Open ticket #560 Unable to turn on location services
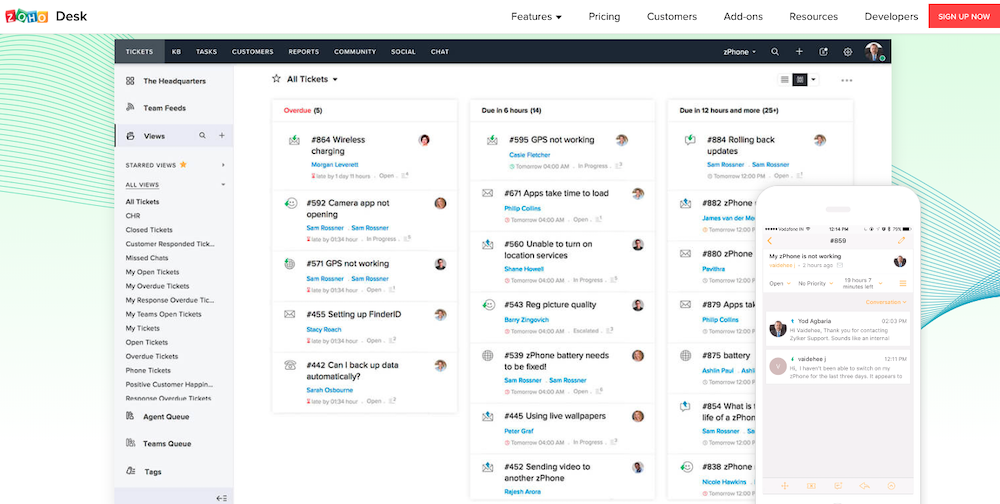This screenshot has width=1000, height=504. click(548, 249)
